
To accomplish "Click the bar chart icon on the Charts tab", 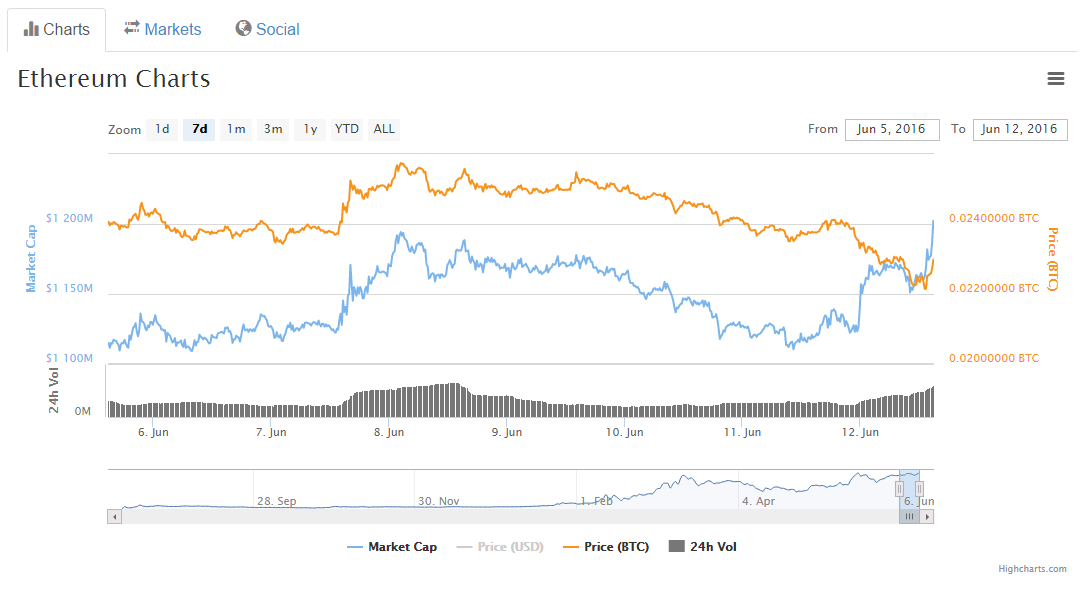I will [31, 28].
